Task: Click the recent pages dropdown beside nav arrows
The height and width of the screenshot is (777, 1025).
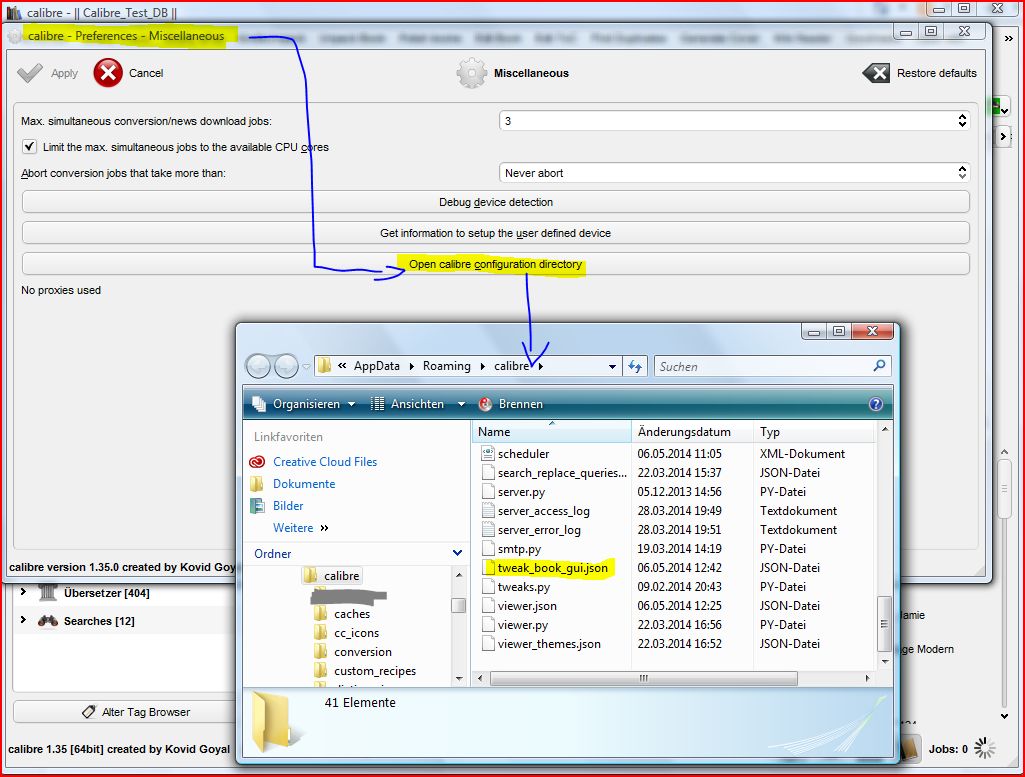Action: [x=306, y=367]
